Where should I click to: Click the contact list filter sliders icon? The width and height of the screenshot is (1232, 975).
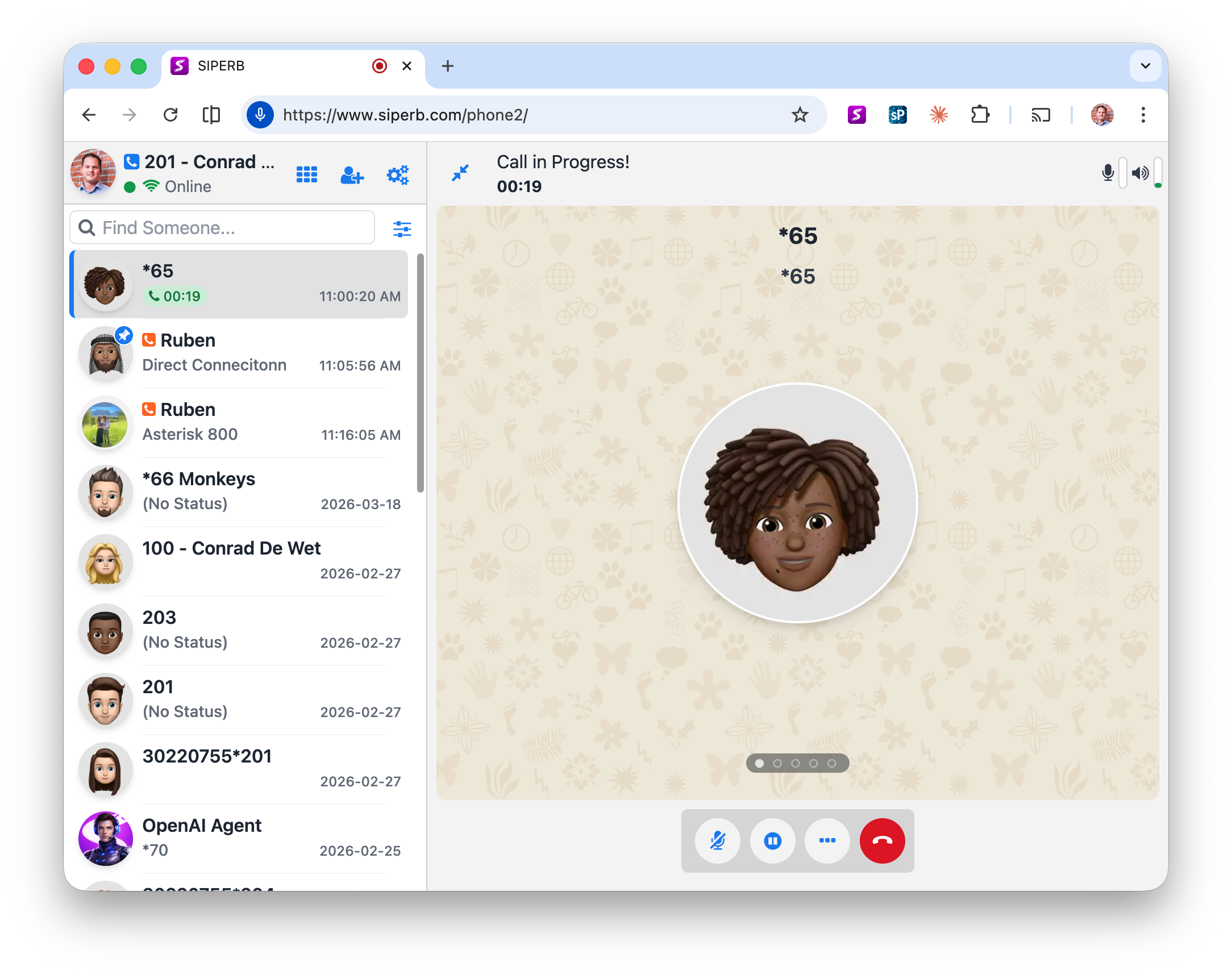(x=402, y=229)
